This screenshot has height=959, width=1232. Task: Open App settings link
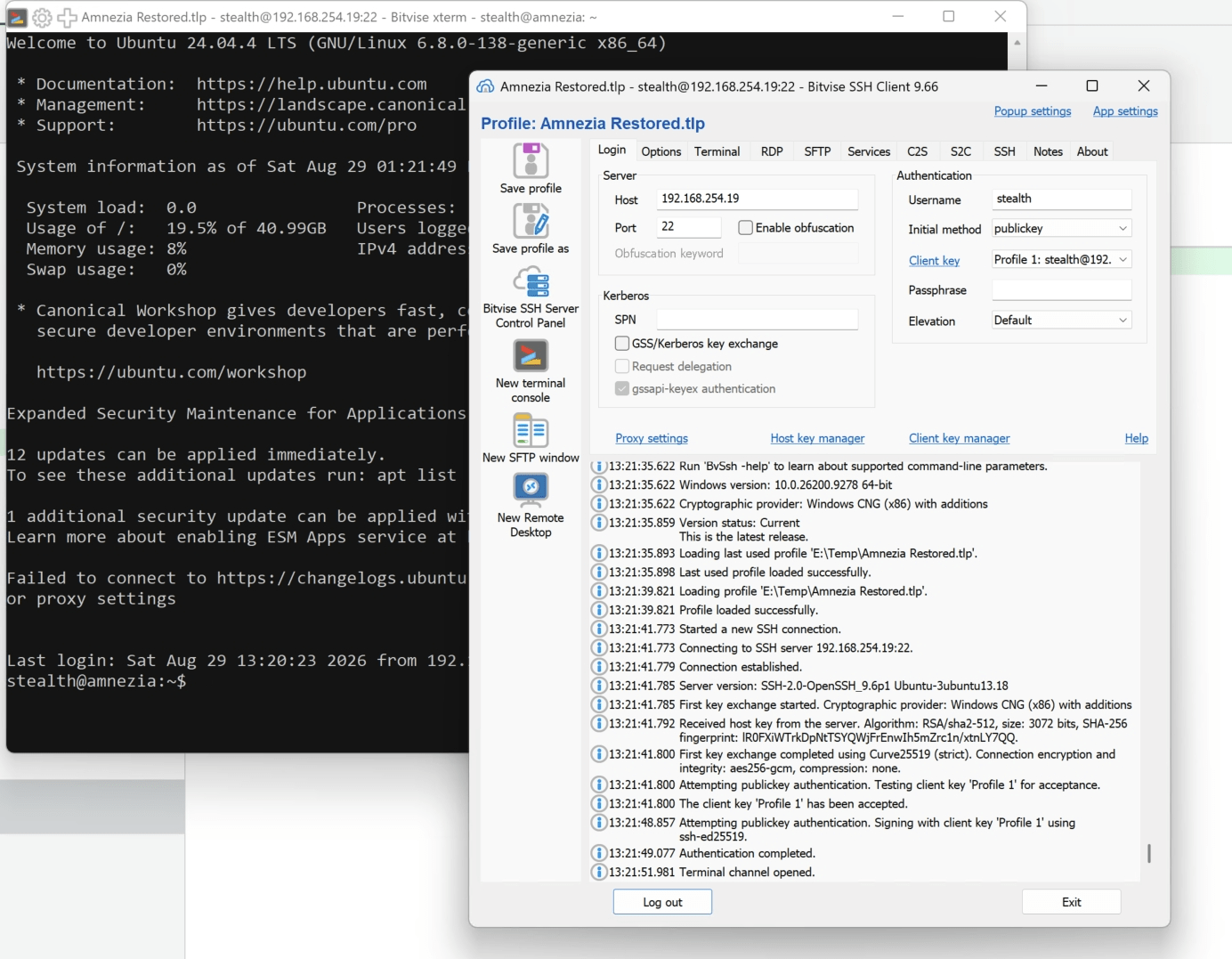click(1125, 111)
